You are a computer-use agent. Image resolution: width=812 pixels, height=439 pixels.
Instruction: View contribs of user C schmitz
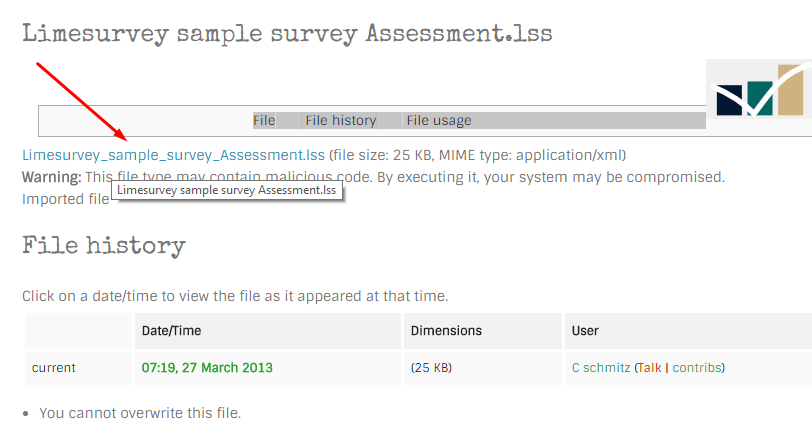(696, 368)
